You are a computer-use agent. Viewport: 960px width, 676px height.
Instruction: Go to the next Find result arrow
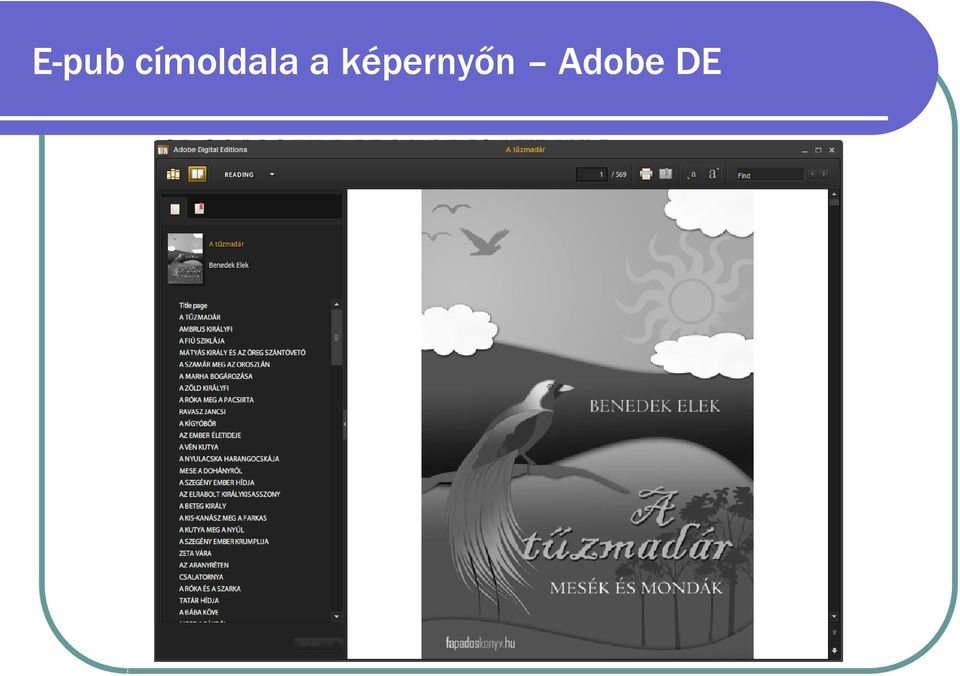coord(824,175)
